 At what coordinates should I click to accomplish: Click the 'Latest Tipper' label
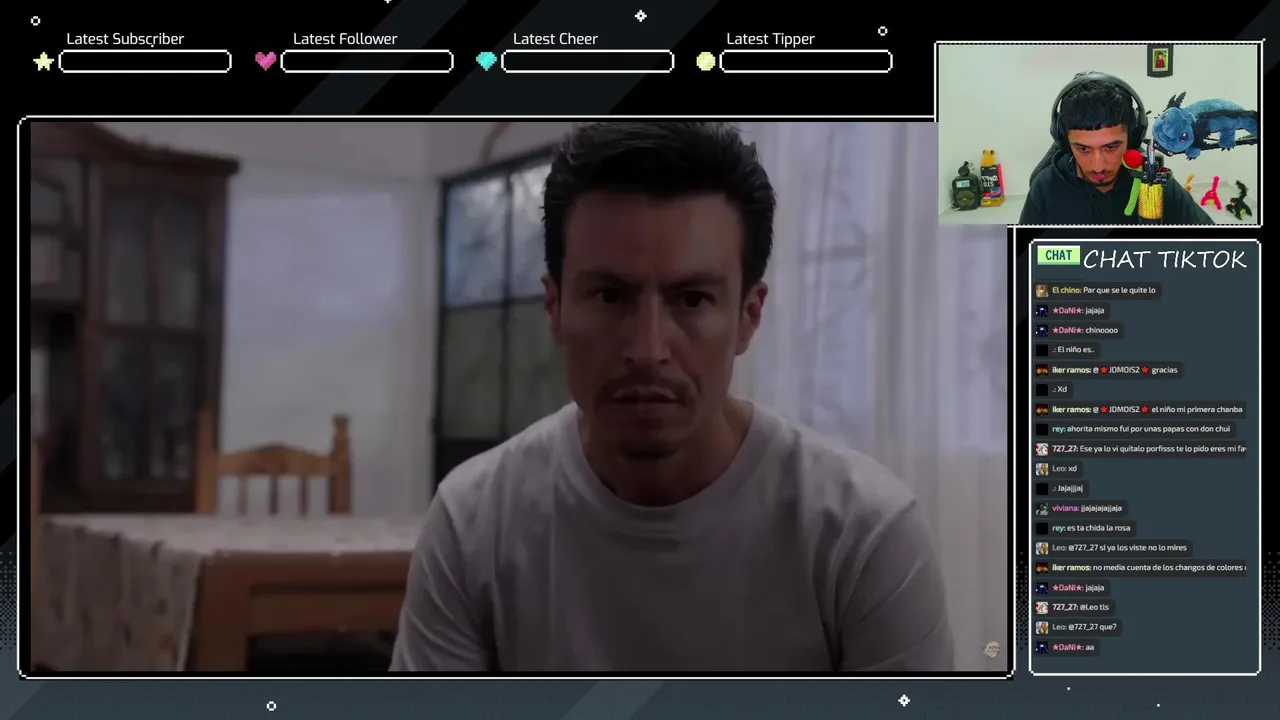770,39
